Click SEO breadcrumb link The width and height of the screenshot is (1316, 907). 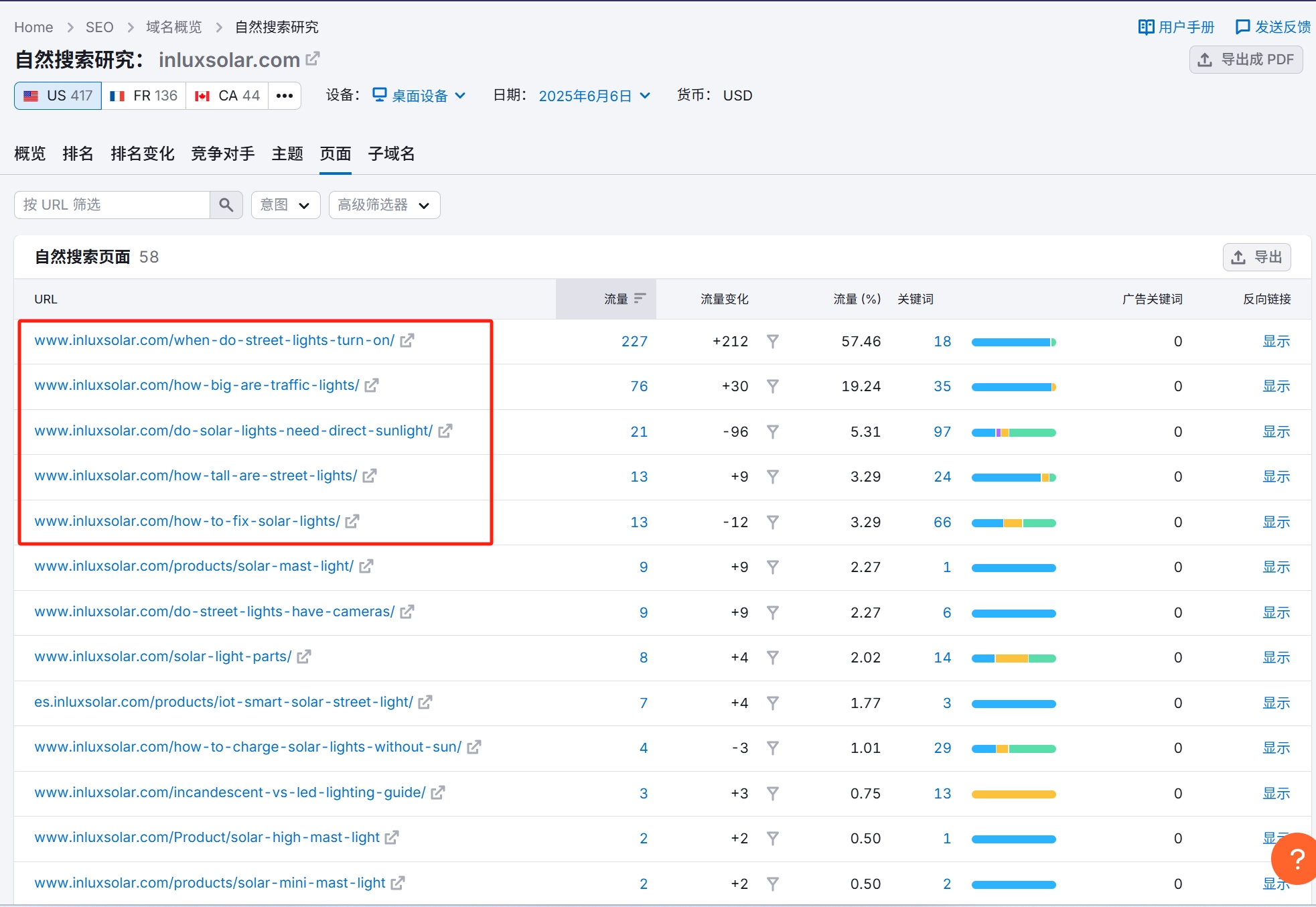click(x=100, y=27)
